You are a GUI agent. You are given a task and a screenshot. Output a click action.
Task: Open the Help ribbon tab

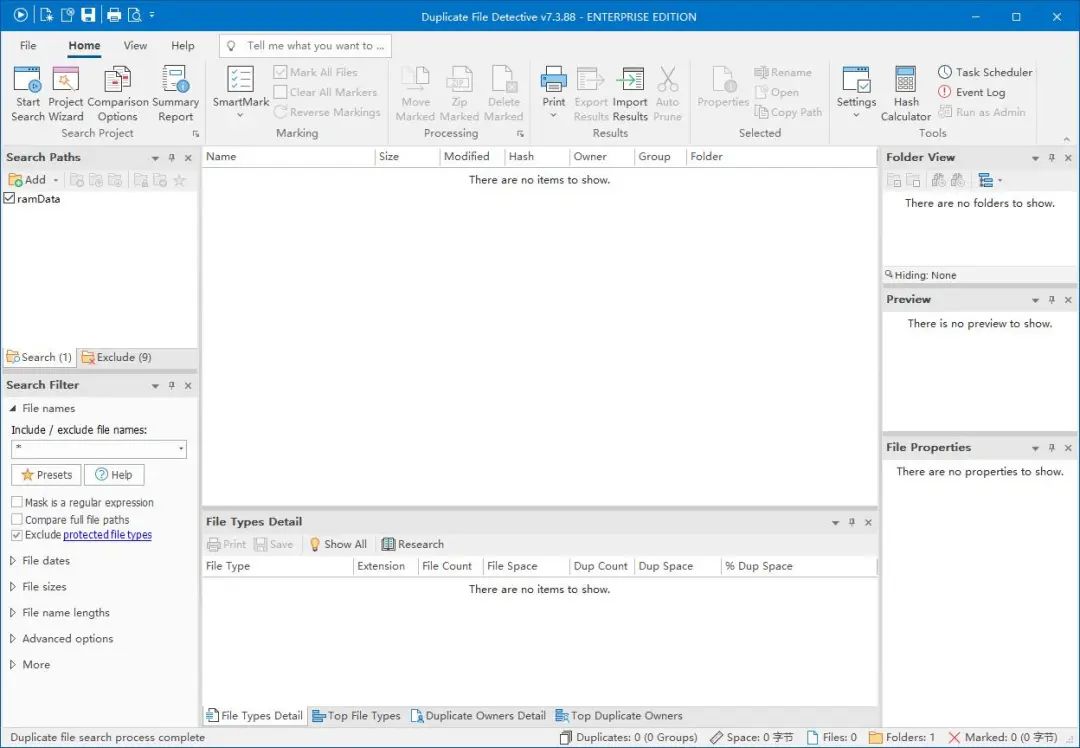point(183,45)
